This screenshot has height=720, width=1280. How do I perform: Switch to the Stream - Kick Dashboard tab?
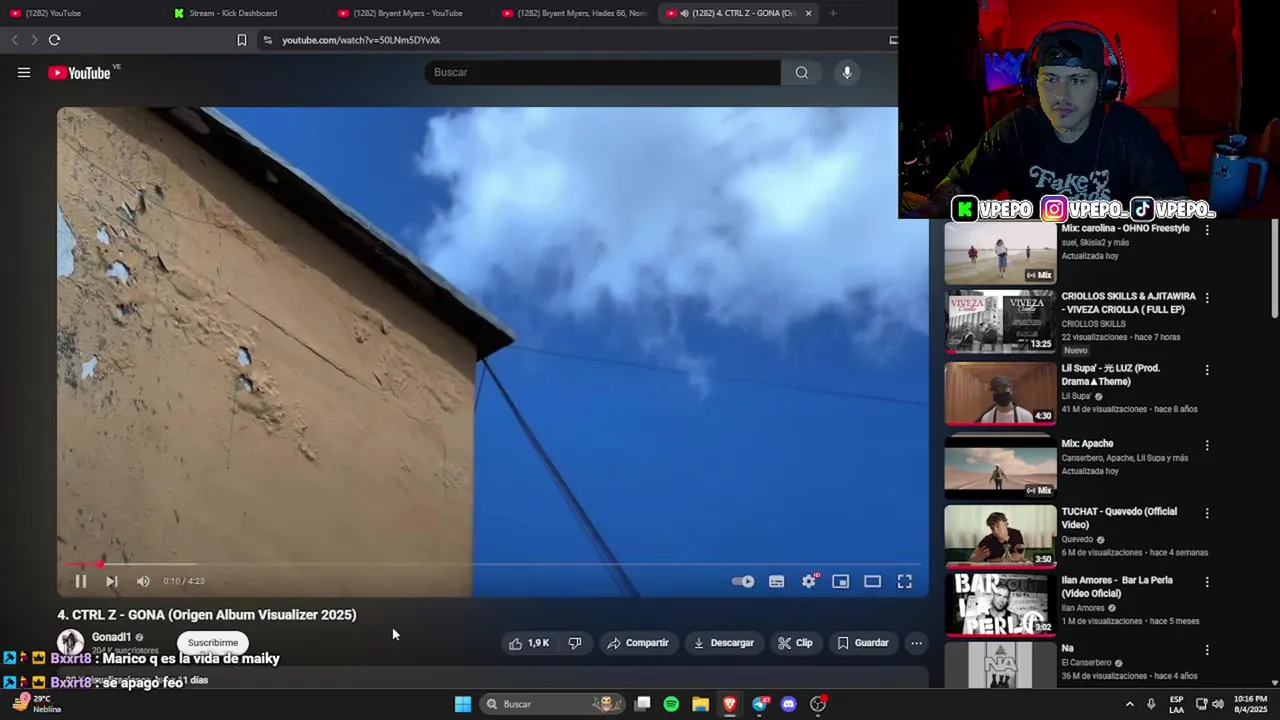point(245,13)
